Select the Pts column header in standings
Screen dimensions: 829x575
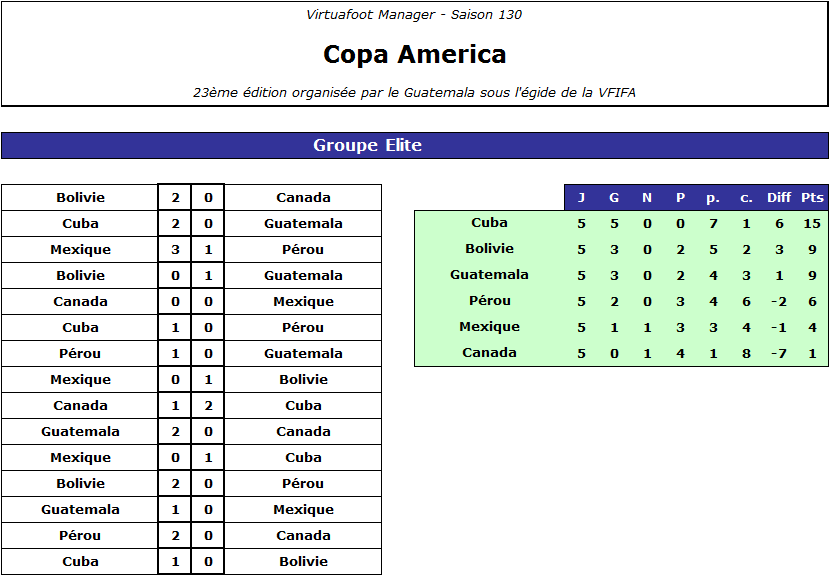coord(812,198)
